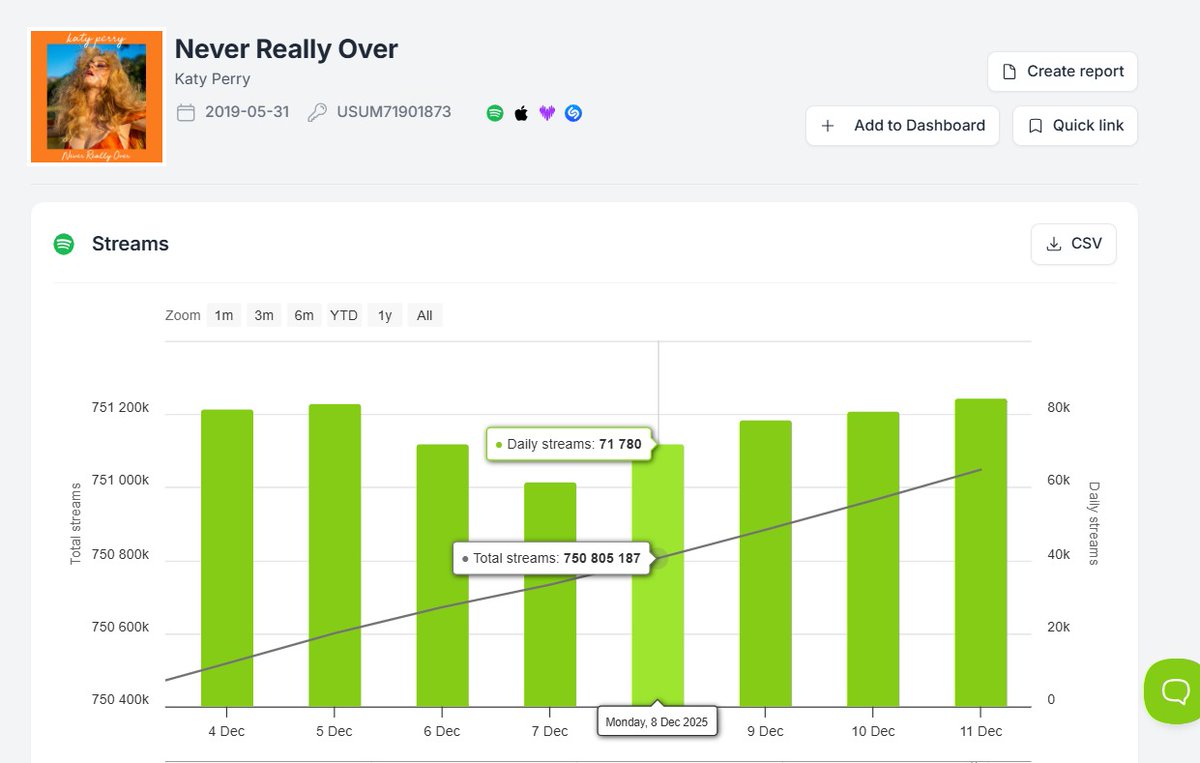Image resolution: width=1200 pixels, height=763 pixels.
Task: Click the 7 Dec x-axis label
Action: (550, 731)
